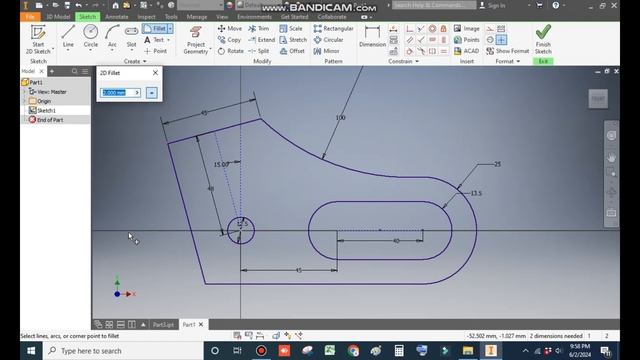Click the ViewCube front face
Image resolution: width=640 pixels, height=360 pixels.
(x=598, y=99)
